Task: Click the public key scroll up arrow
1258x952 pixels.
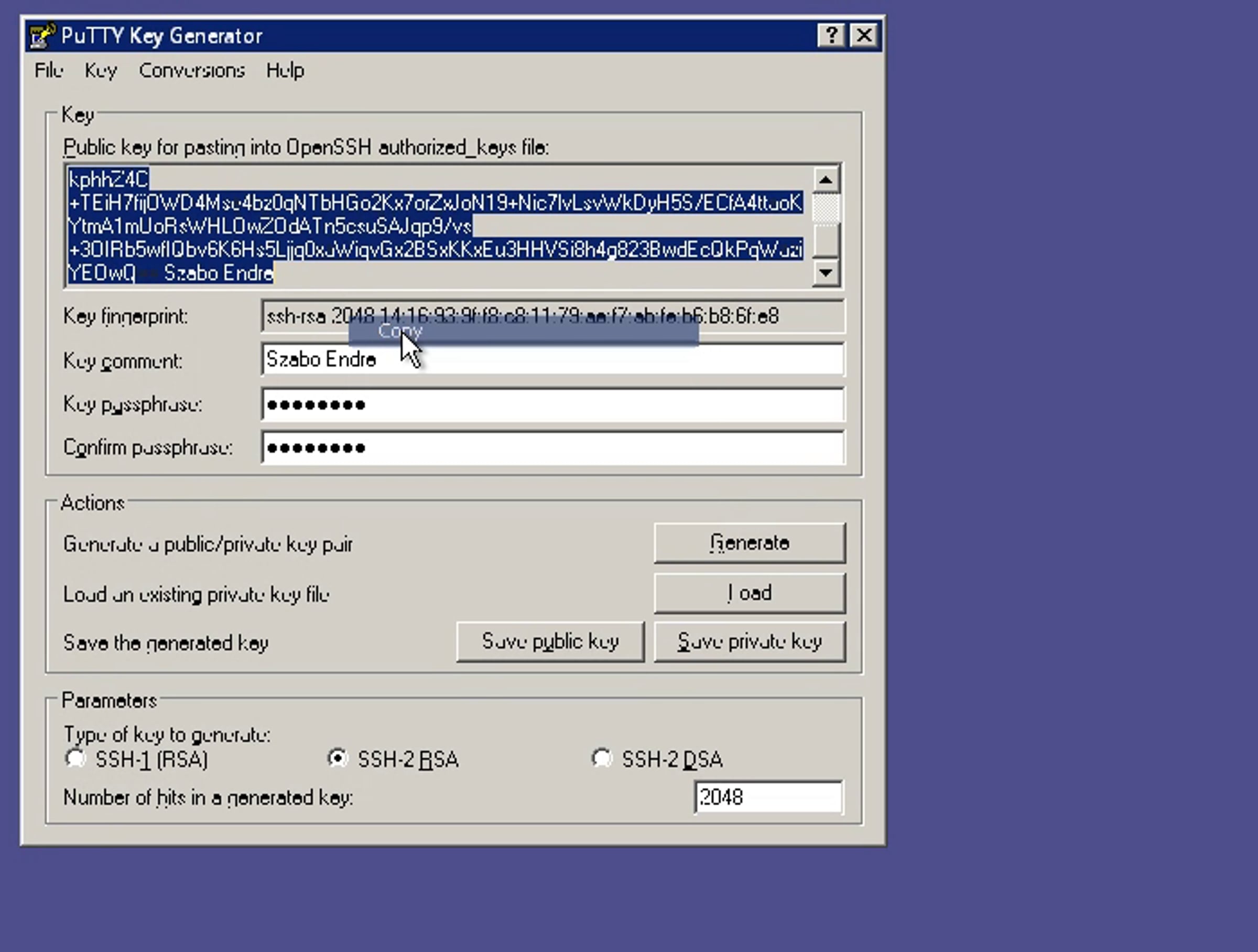Action: click(x=826, y=180)
